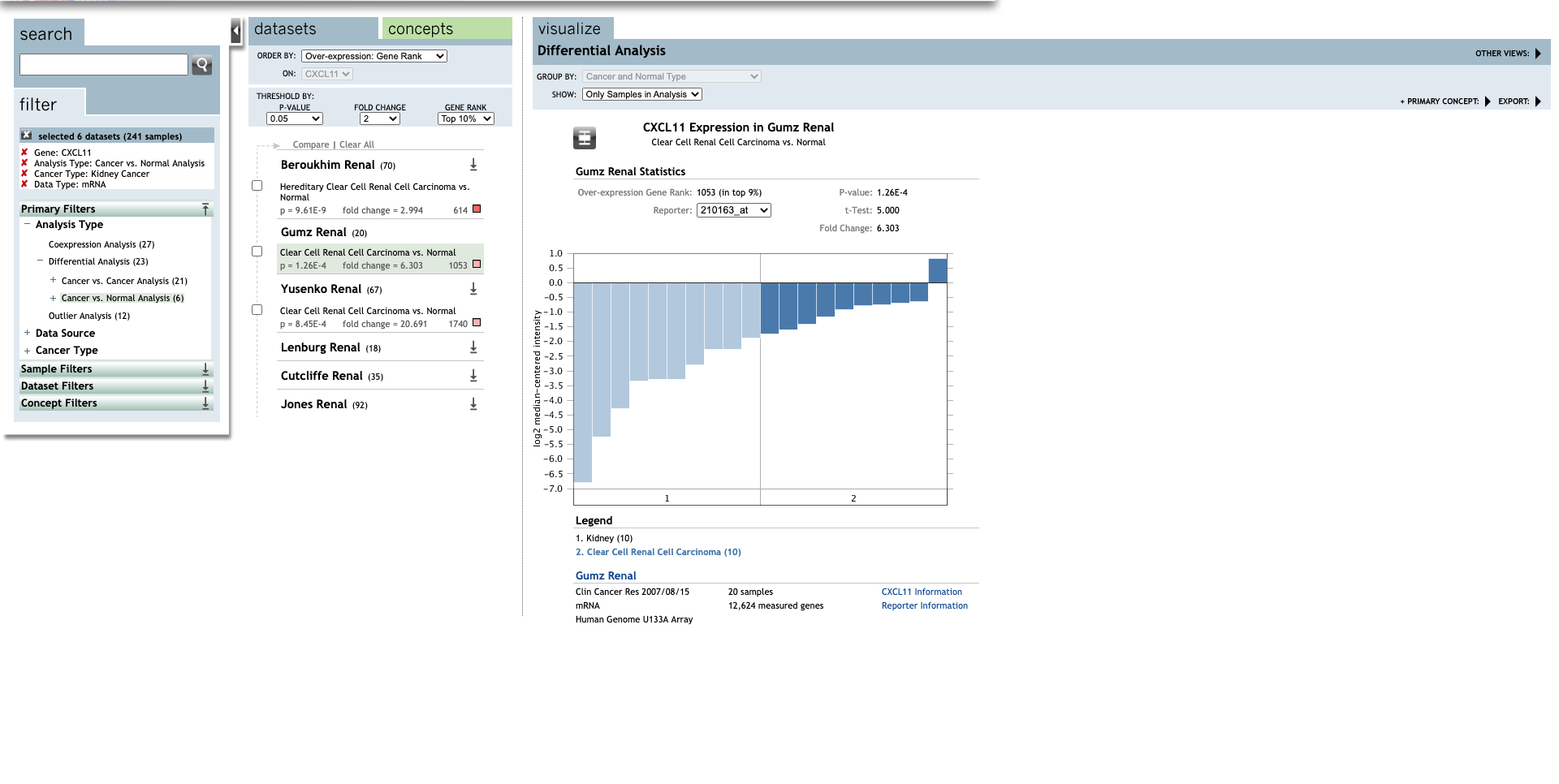Screen dimensions: 1559x784
Task: Select Coexpression Analysis (27) filter
Action: click(x=101, y=244)
